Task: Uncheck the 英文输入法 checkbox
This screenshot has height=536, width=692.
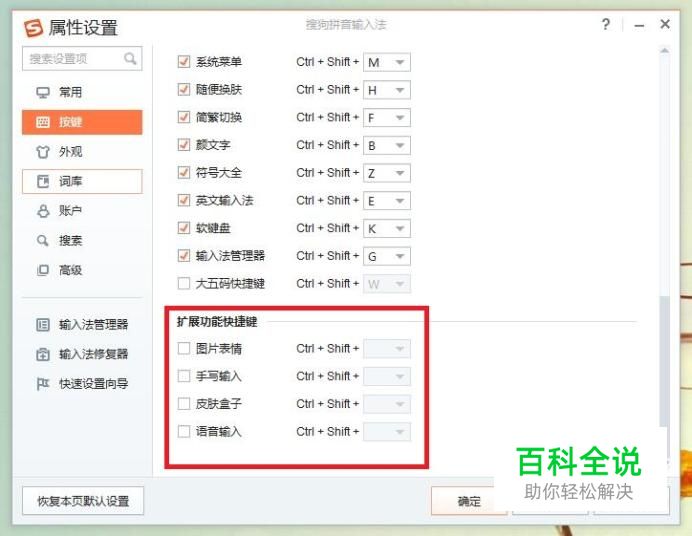Action: tap(184, 200)
